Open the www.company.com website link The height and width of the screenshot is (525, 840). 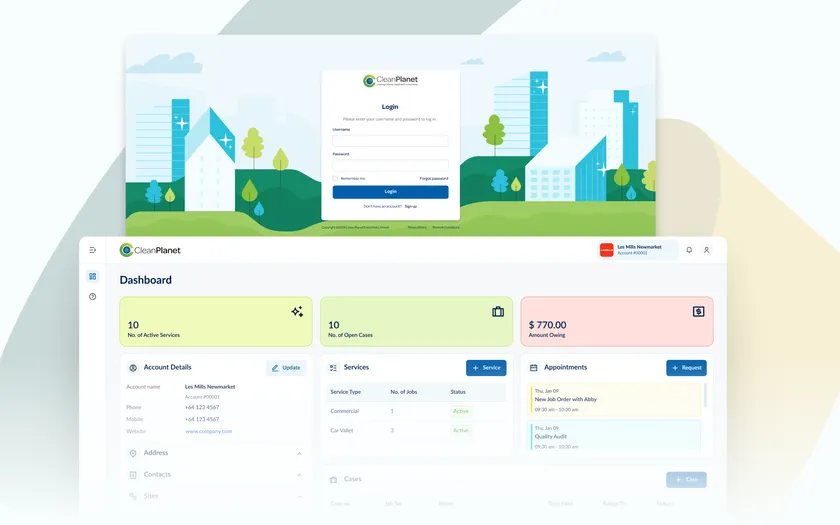point(208,431)
